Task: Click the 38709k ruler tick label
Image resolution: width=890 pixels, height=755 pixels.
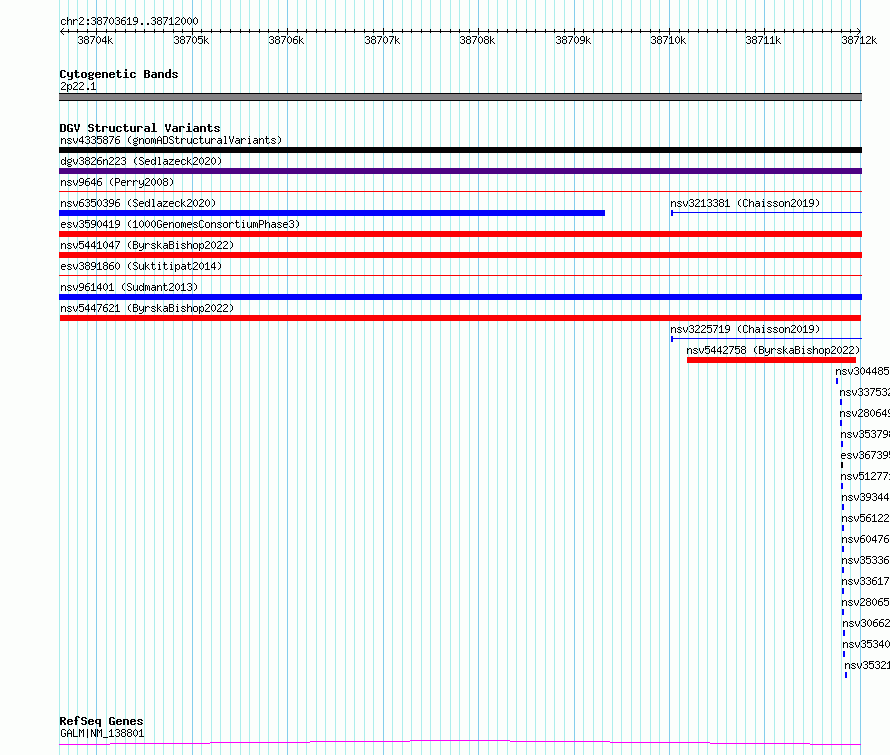Action: (573, 40)
